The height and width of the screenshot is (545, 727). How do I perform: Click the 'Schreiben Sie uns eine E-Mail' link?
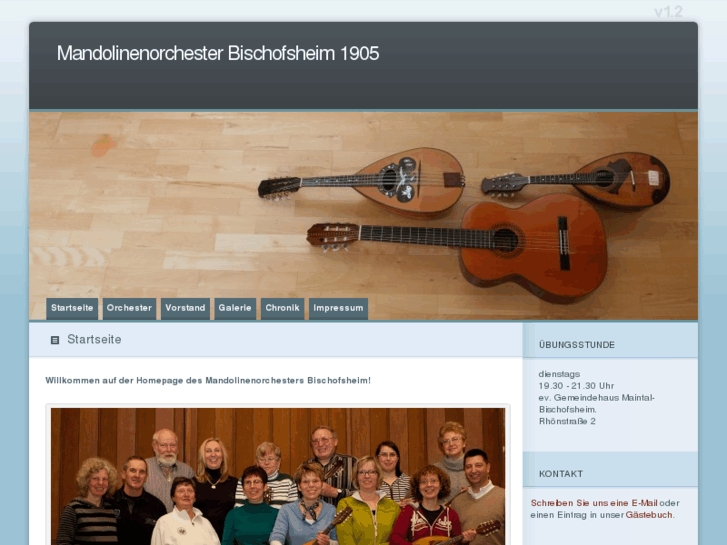click(x=594, y=503)
